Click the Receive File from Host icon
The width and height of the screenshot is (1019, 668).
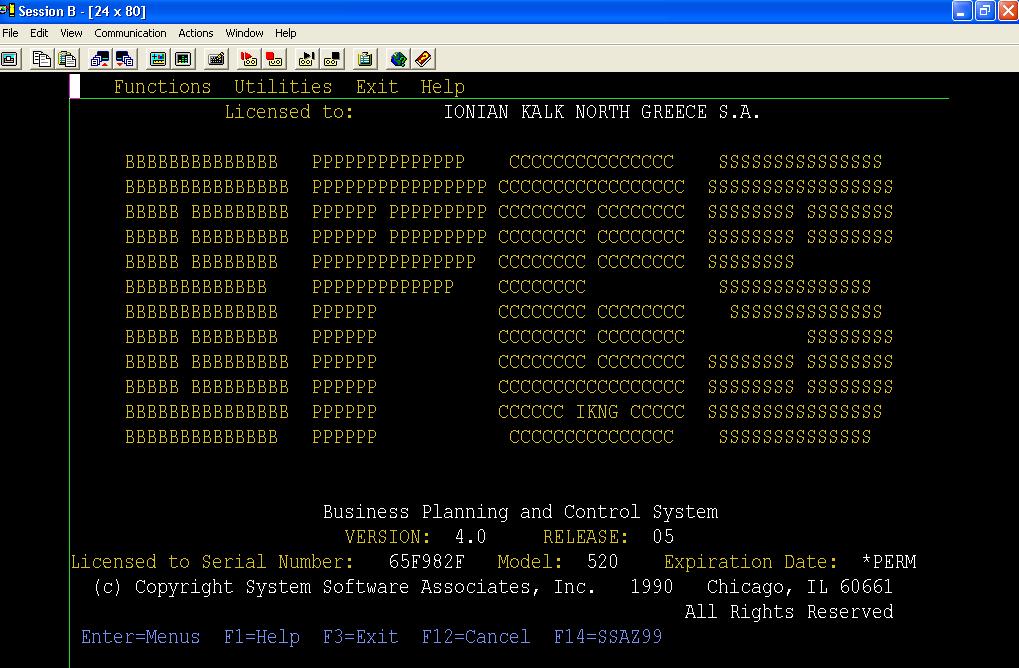coord(125,59)
